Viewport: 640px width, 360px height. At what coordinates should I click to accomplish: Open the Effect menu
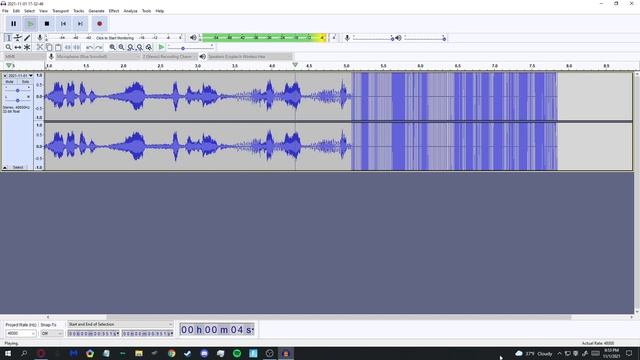[114, 11]
